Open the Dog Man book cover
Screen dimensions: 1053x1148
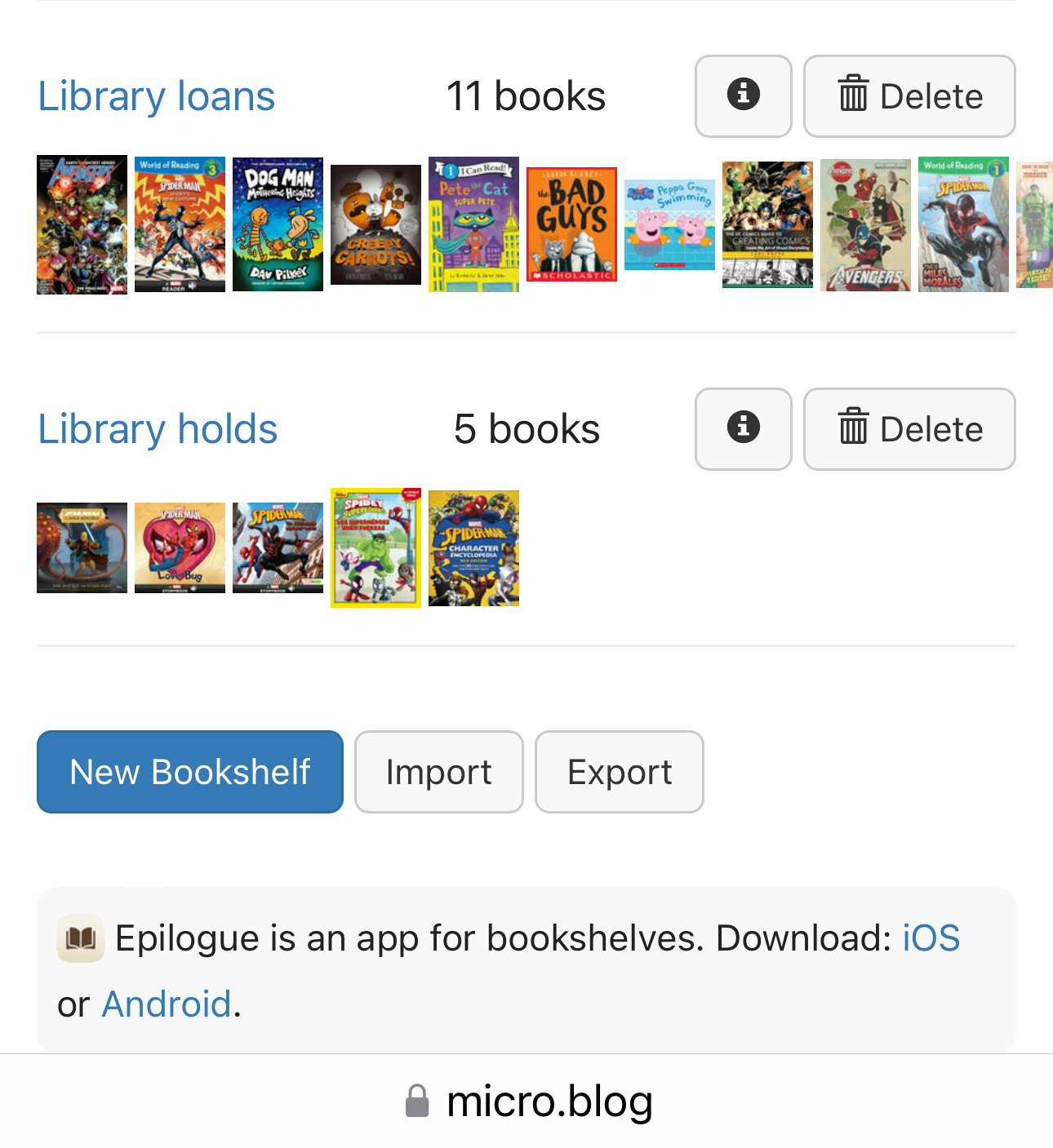pos(278,224)
